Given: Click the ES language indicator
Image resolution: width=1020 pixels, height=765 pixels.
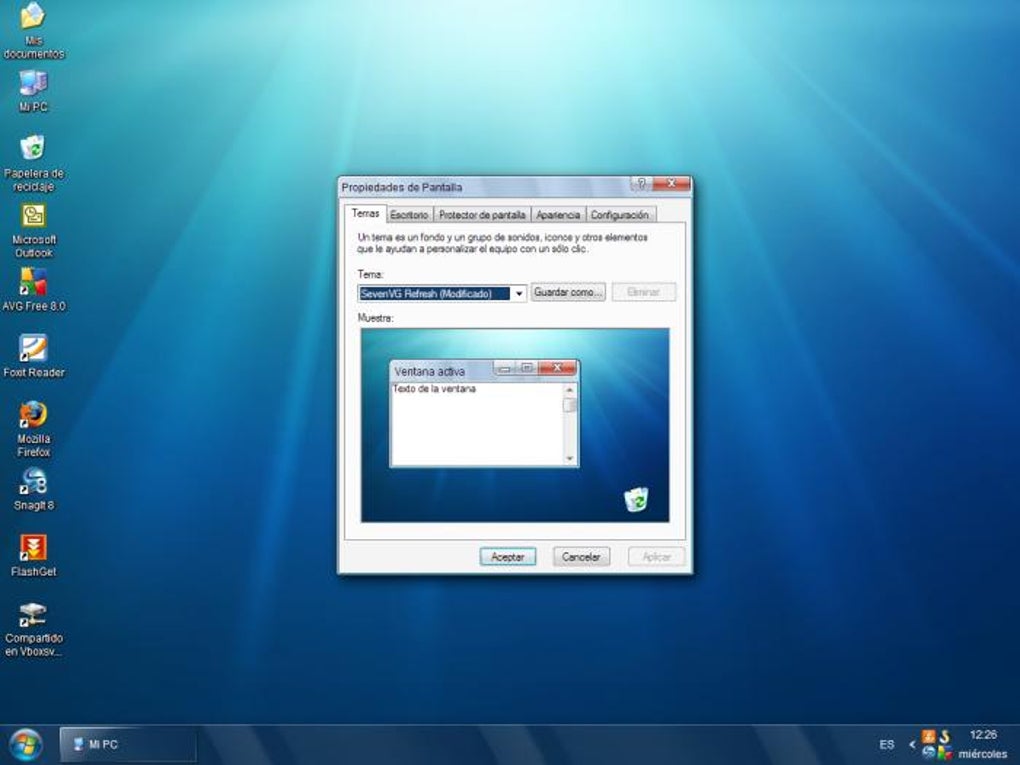Looking at the screenshot, I should [887, 744].
